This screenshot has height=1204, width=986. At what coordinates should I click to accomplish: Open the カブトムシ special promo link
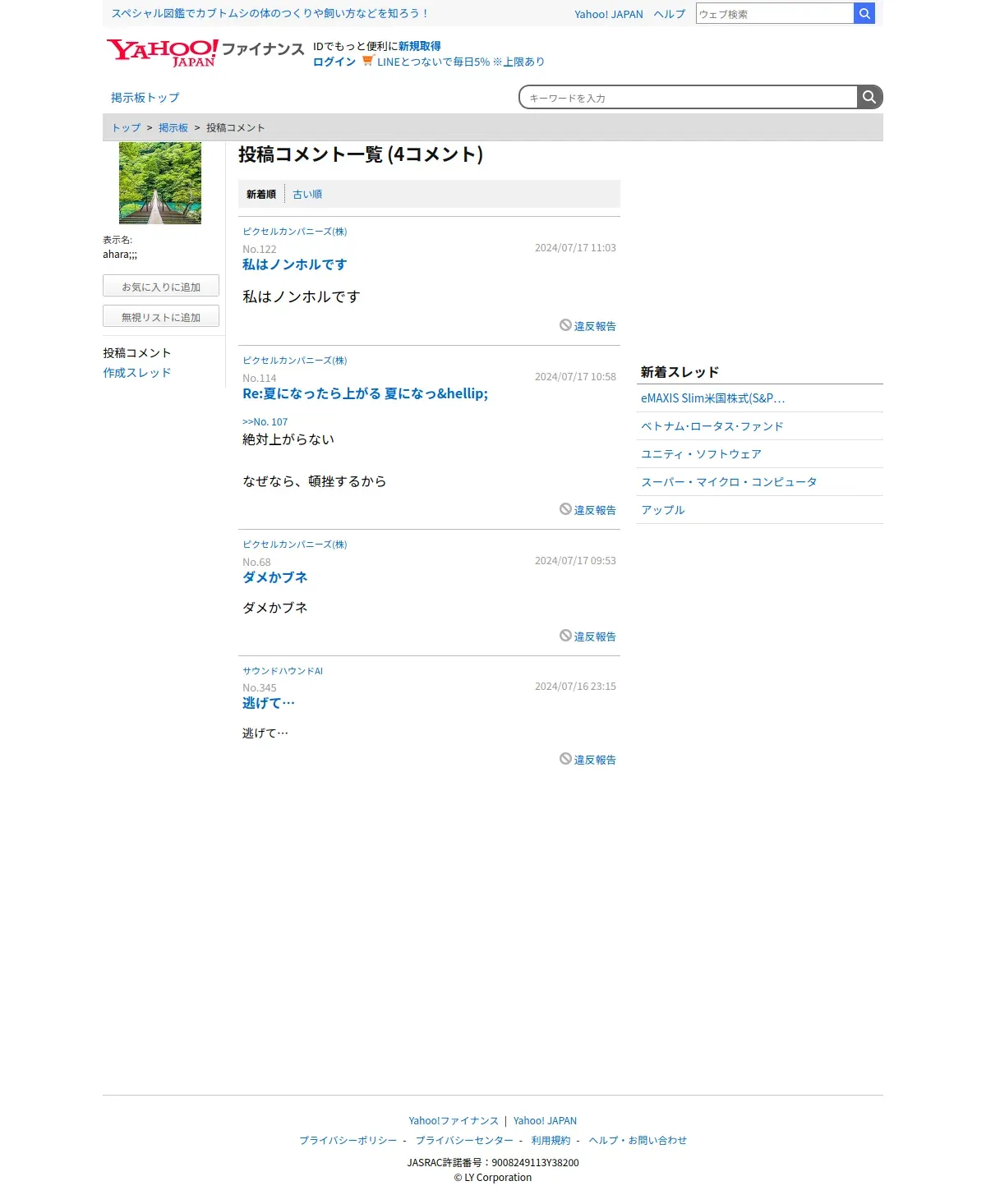[x=270, y=13]
